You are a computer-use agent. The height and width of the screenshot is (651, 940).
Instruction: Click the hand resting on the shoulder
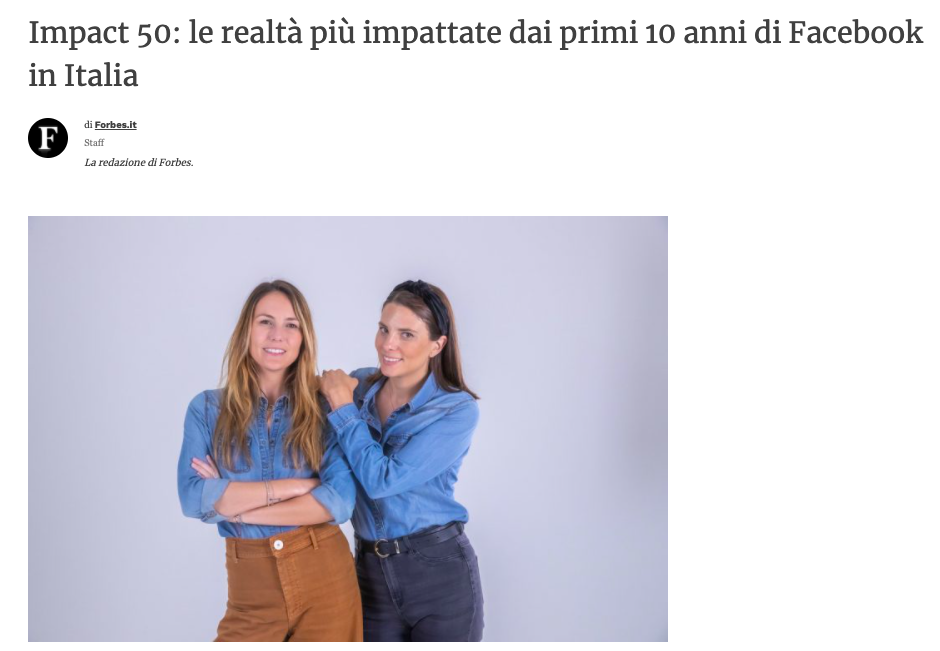338,387
